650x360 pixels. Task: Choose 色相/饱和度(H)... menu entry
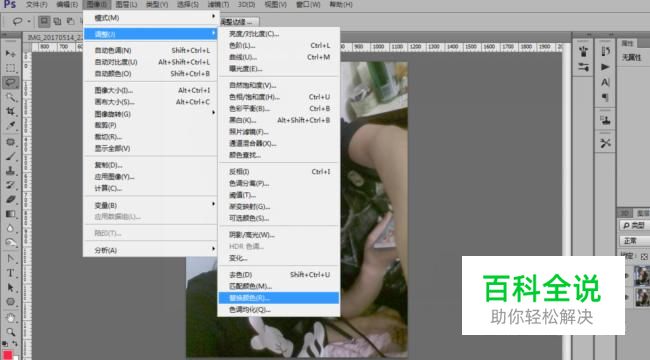[x=279, y=97]
